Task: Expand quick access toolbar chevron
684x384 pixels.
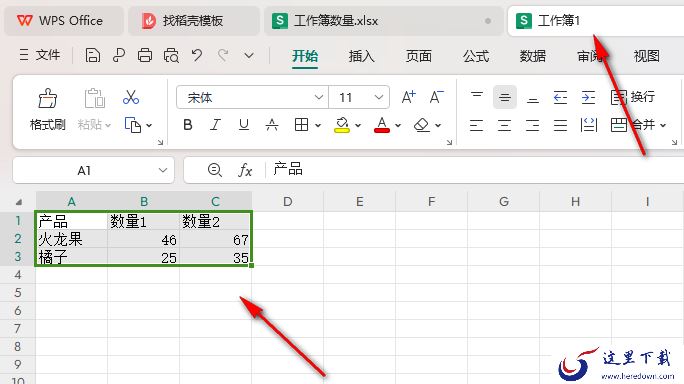Action: [x=249, y=56]
